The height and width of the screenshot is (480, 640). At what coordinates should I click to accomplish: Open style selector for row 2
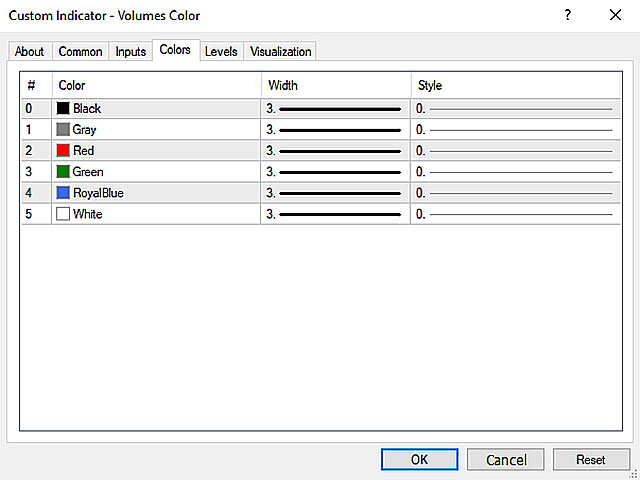tap(516, 151)
